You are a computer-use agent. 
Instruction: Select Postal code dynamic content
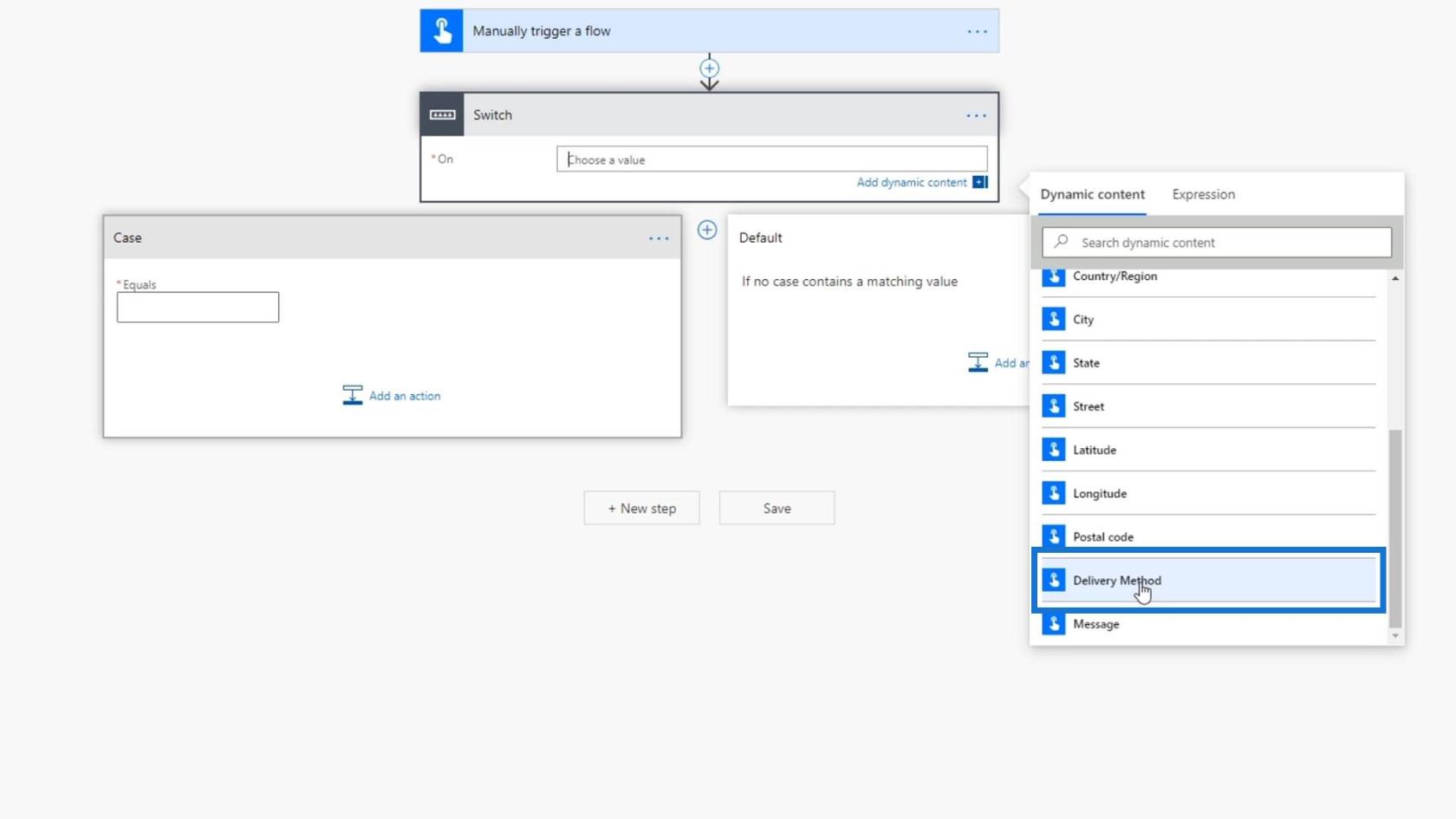(x=1208, y=536)
